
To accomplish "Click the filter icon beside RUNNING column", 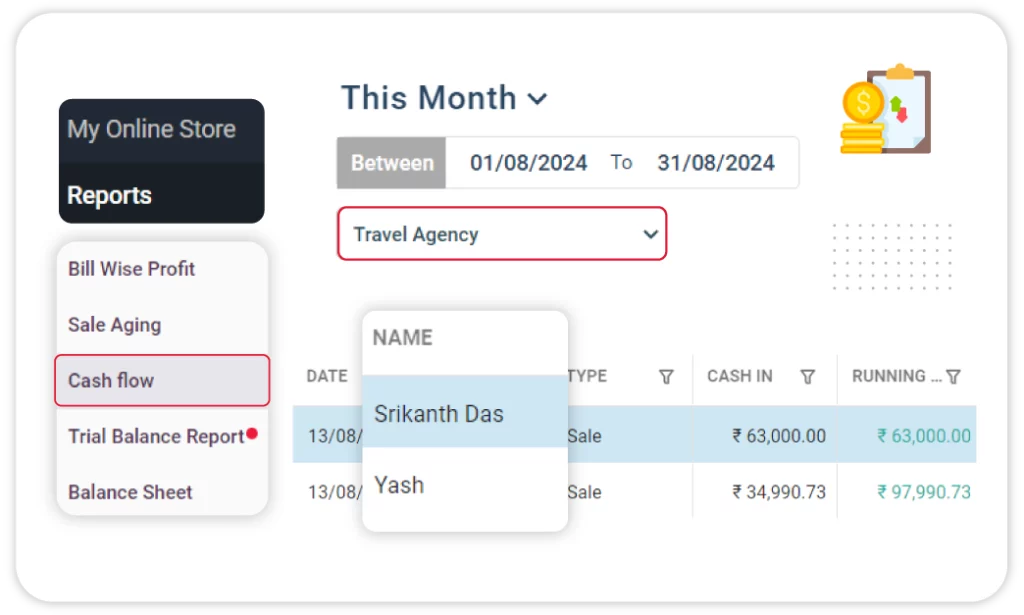I will pos(953,377).
